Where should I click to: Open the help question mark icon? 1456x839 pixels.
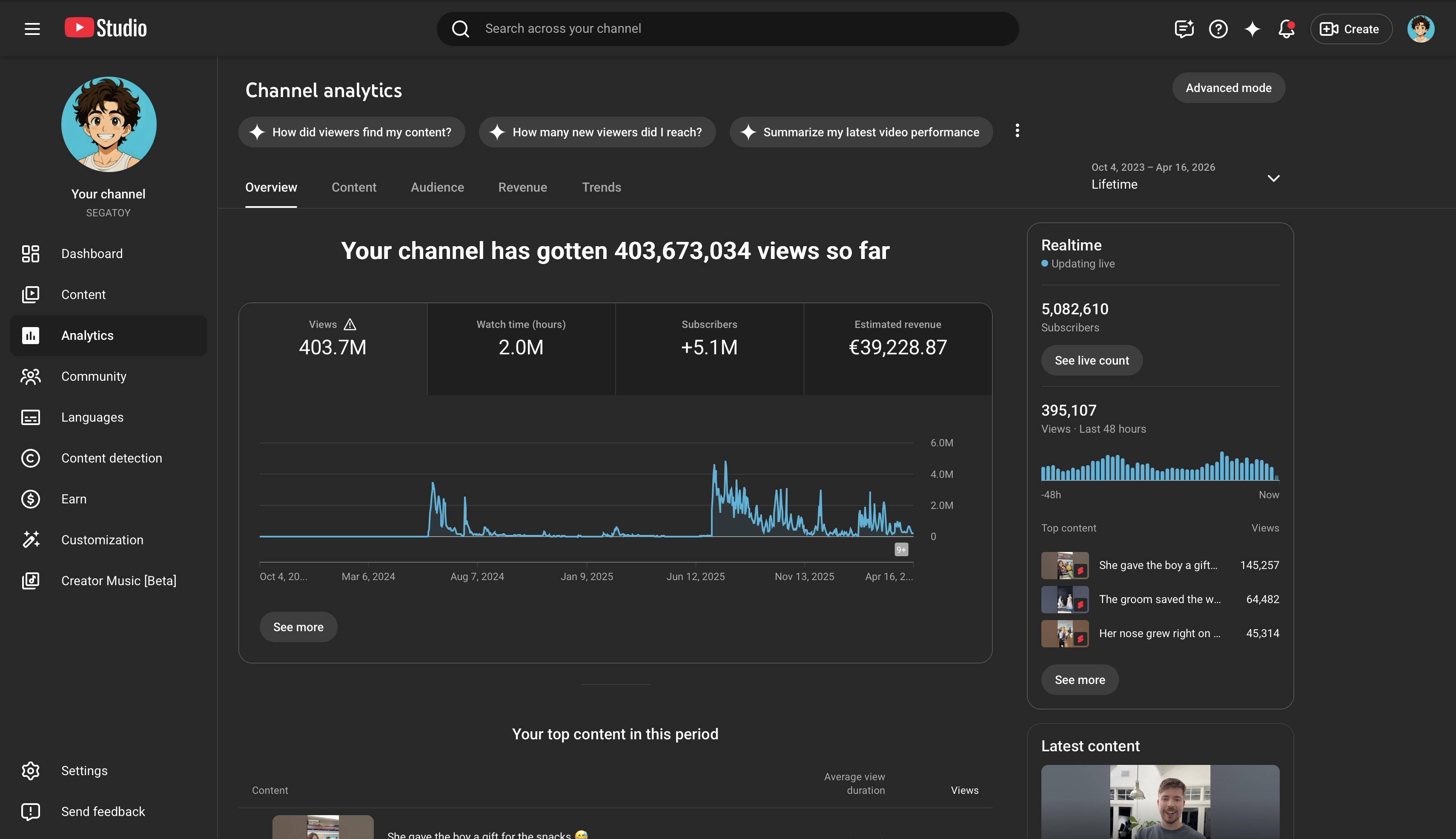click(x=1218, y=29)
